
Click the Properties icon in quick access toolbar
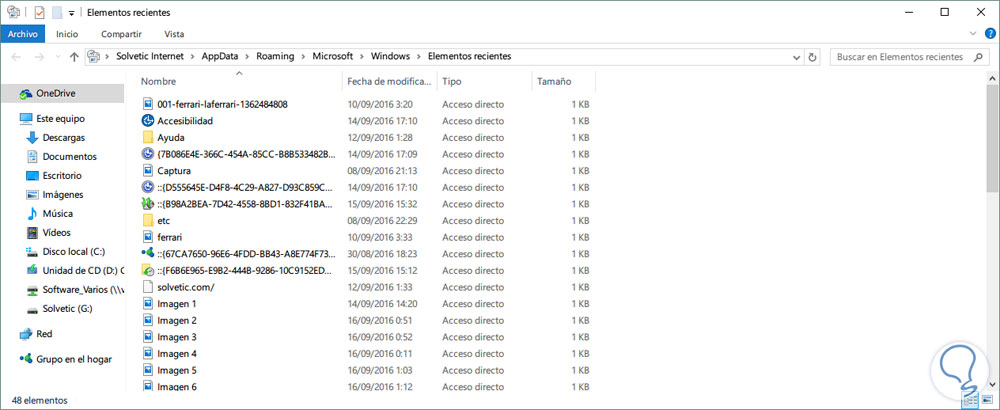click(40, 12)
